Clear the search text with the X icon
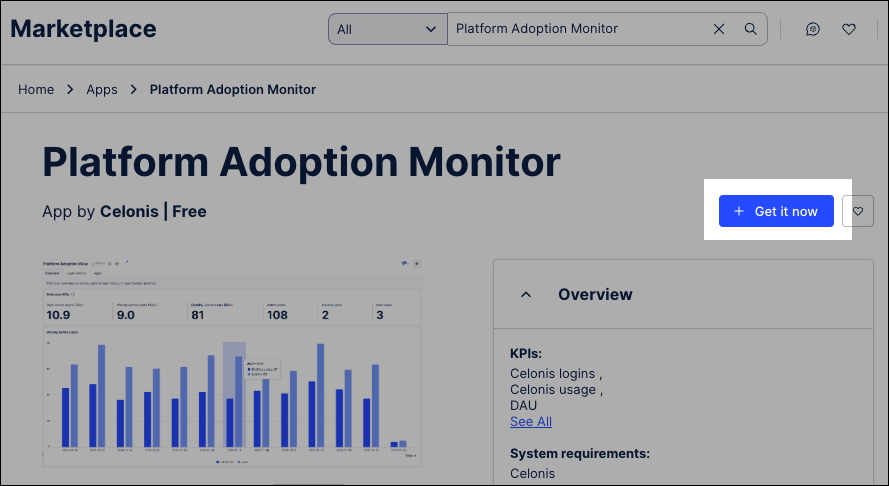This screenshot has width=889, height=486. [719, 29]
